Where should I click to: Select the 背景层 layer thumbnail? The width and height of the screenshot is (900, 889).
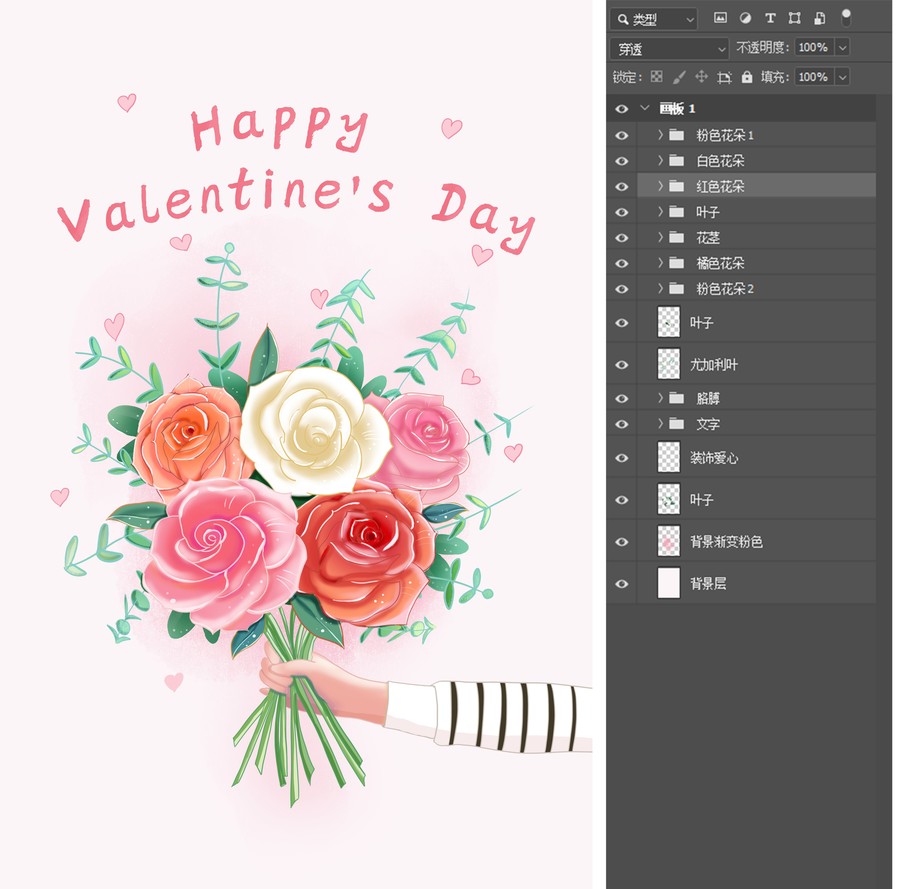pyautogui.click(x=669, y=583)
